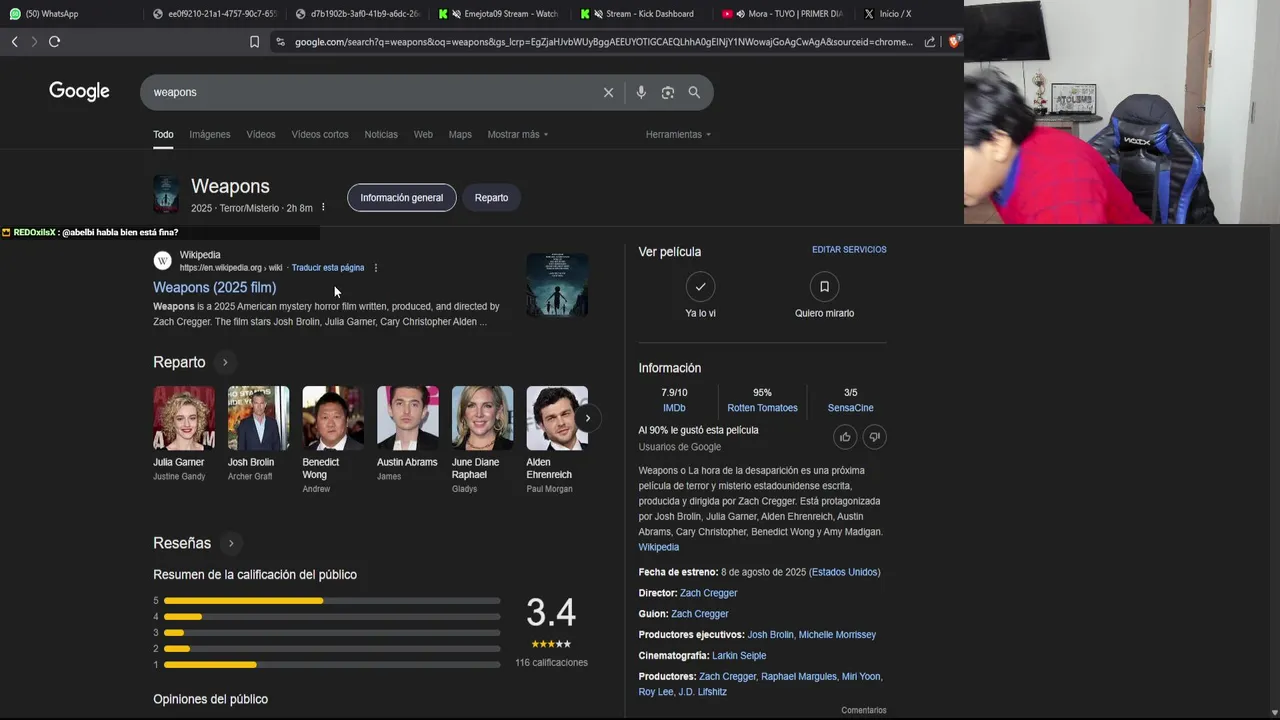Open the Rotten Tomatoes link
Viewport: 1280px width, 720px height.
(762, 408)
